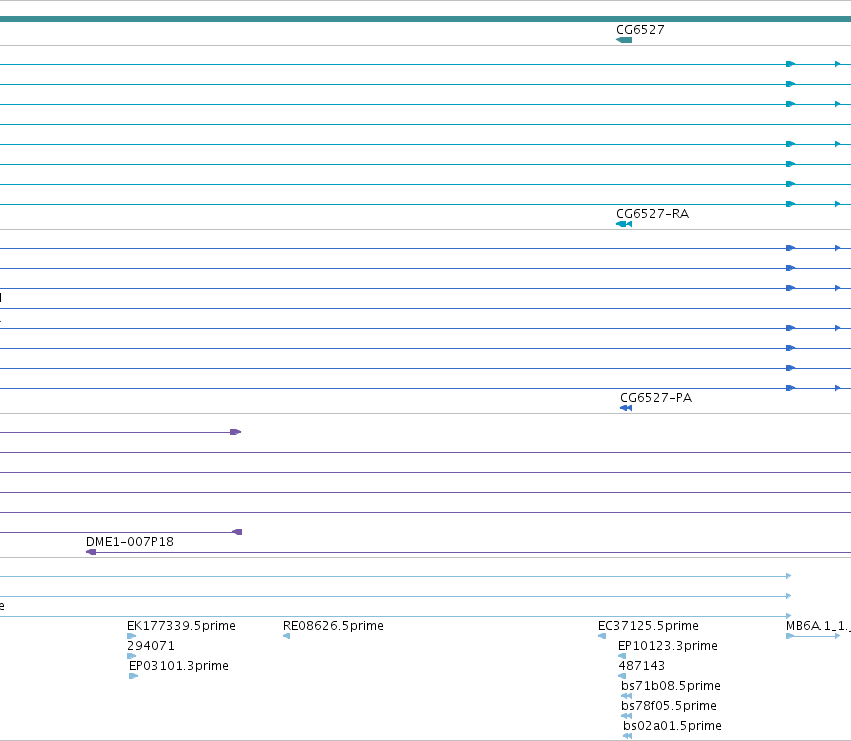Select the EK177339.5prime label

point(181,626)
